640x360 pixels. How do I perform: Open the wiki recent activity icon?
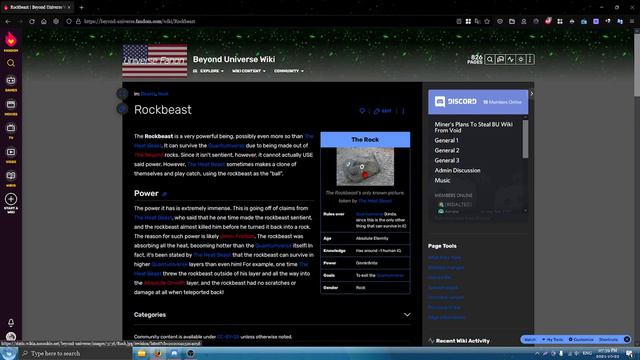tap(510, 60)
